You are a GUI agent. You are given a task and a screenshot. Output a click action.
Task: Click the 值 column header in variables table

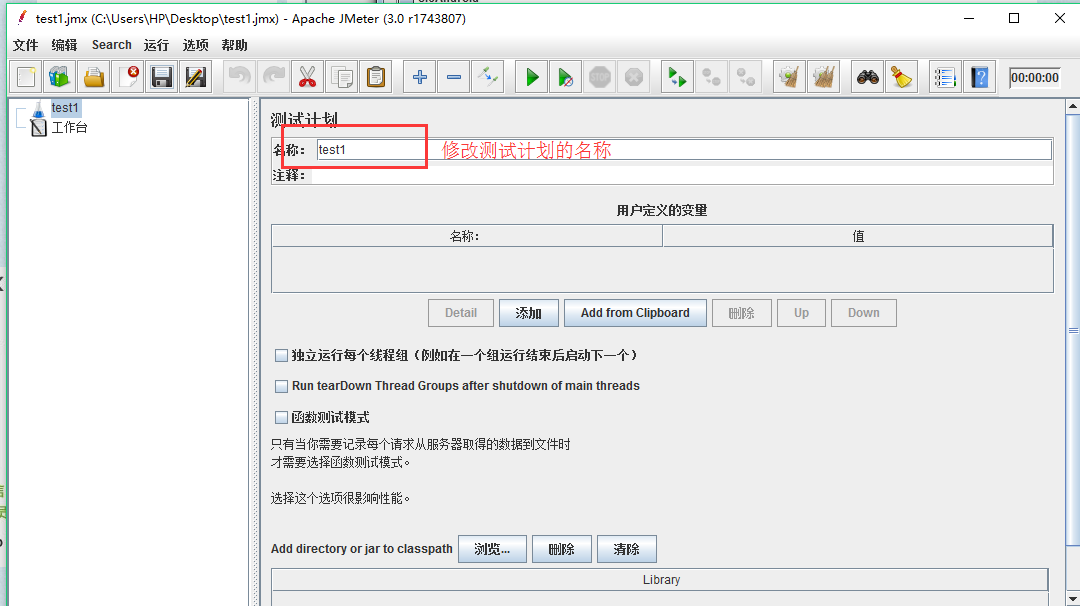pos(858,236)
